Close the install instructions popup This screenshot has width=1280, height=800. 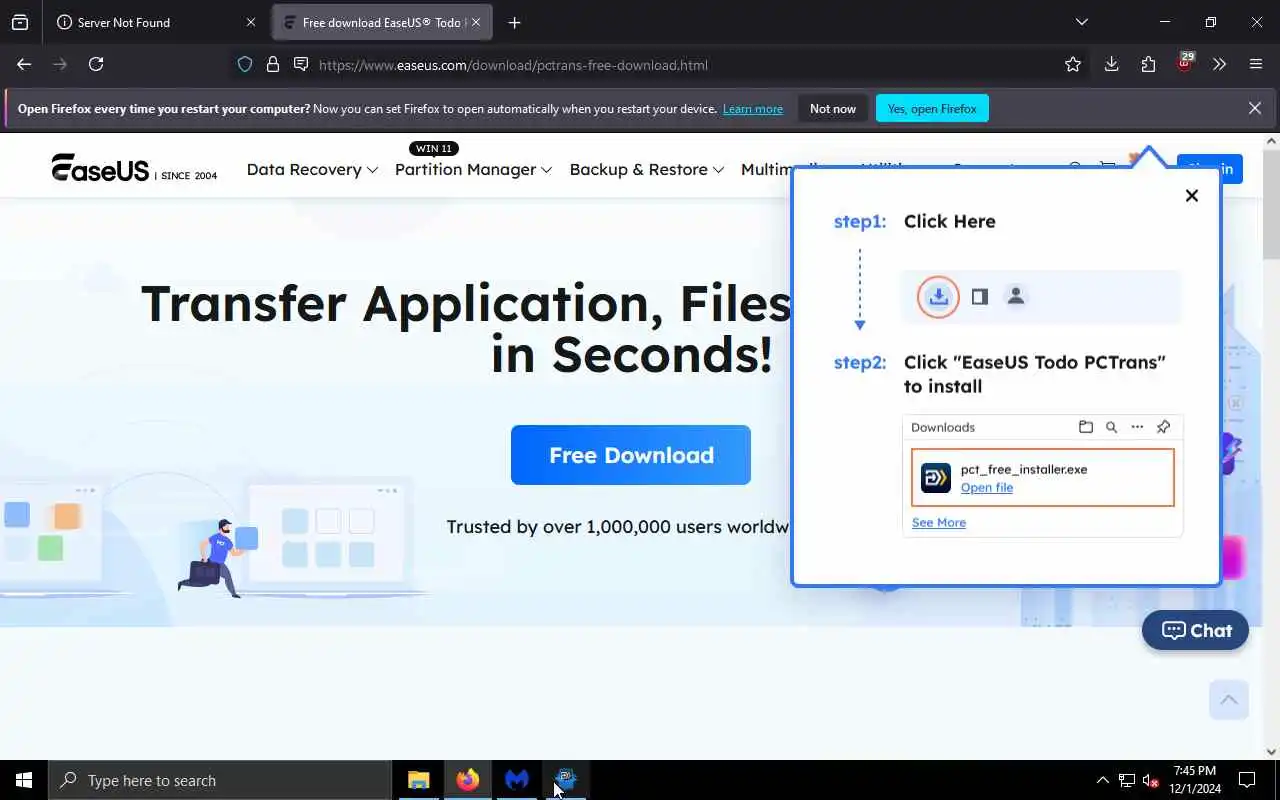coord(1192,196)
